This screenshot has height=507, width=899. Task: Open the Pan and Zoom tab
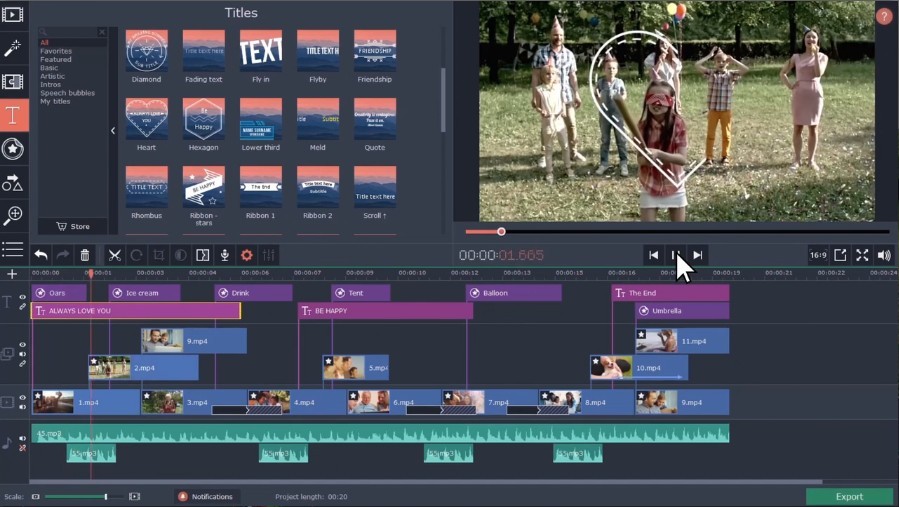13,216
